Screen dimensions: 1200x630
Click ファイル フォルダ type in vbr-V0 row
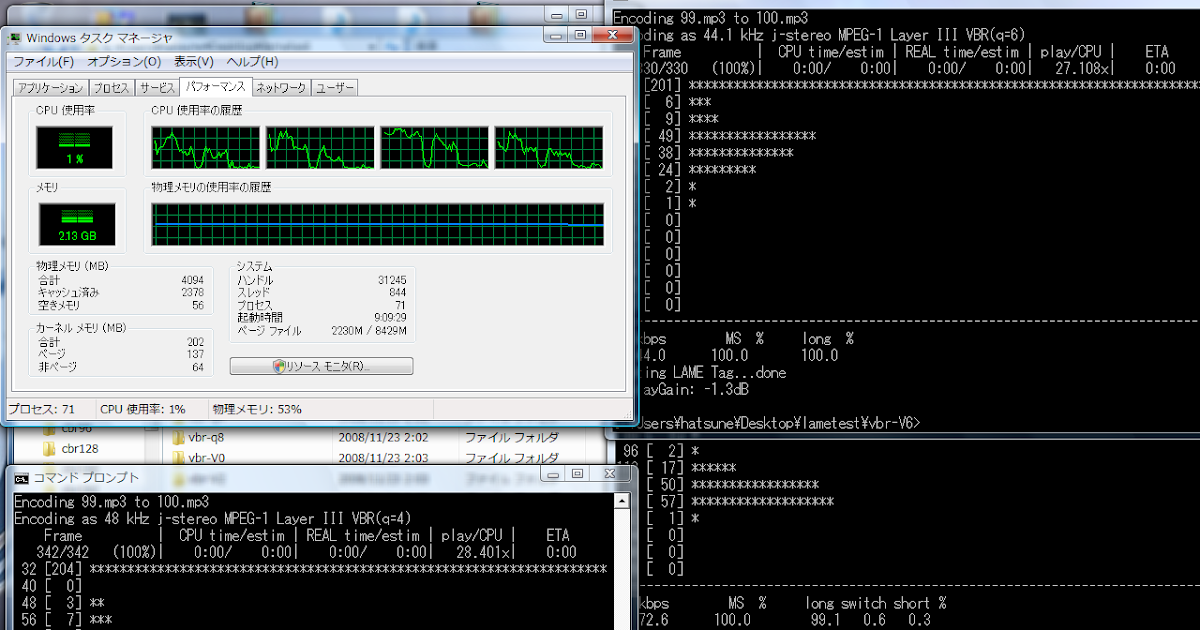tap(510, 458)
